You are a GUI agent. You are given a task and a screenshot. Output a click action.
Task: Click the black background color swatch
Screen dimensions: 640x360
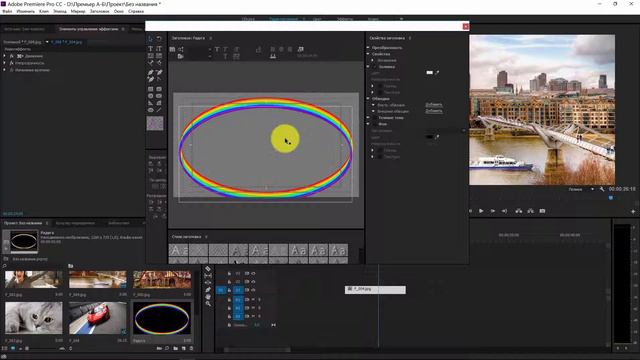click(x=429, y=137)
